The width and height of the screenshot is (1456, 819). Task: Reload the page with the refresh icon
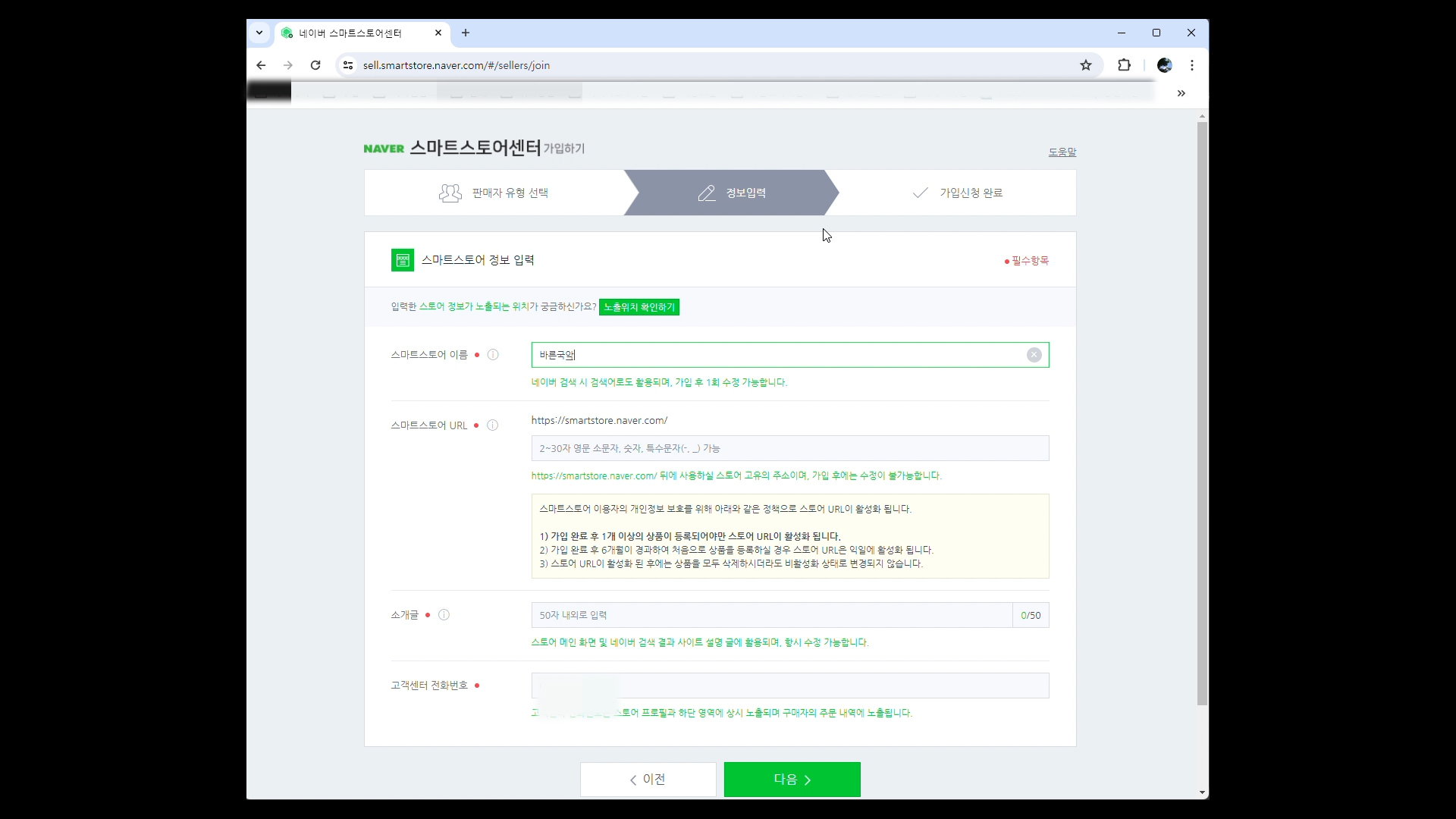[315, 65]
